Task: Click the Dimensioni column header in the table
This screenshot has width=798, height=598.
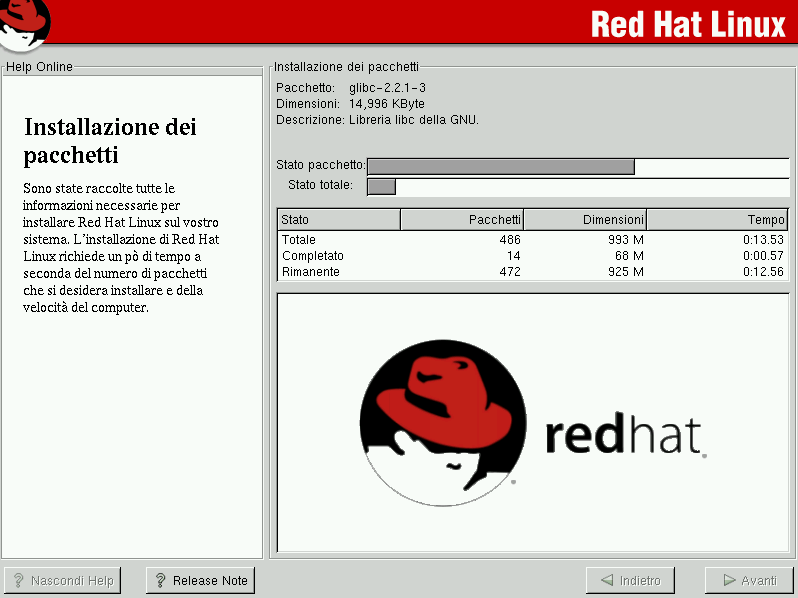Action: pyautogui.click(x=584, y=220)
